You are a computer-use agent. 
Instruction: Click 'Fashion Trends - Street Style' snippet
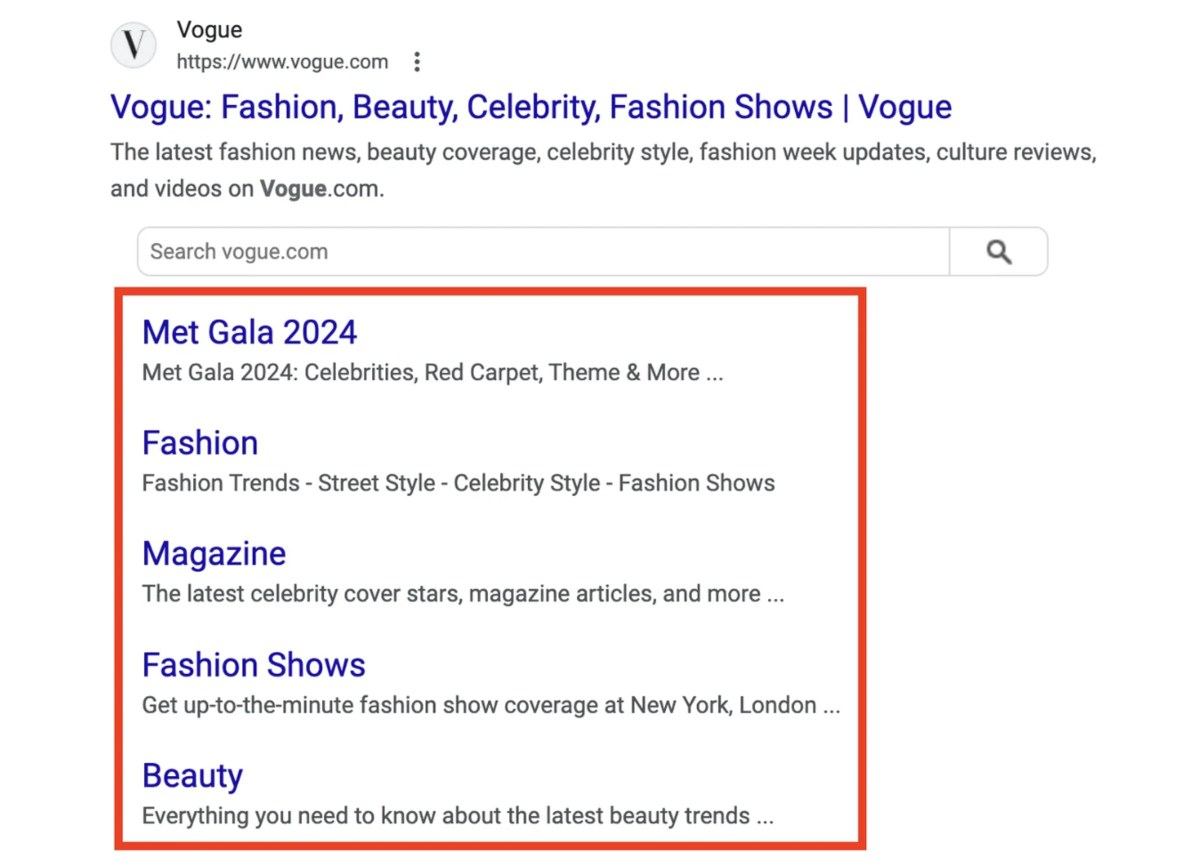pos(458,484)
